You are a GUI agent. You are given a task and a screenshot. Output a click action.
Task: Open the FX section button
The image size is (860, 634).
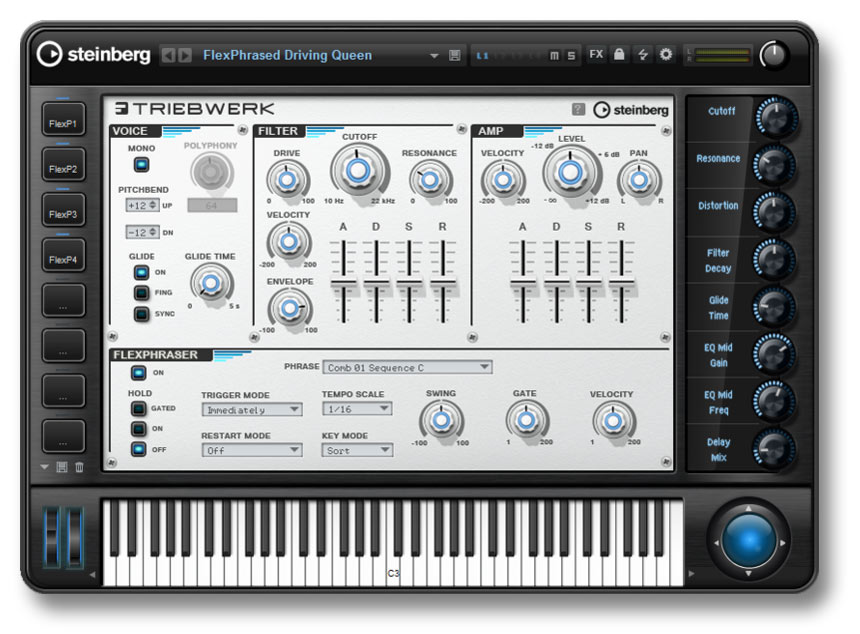point(596,54)
